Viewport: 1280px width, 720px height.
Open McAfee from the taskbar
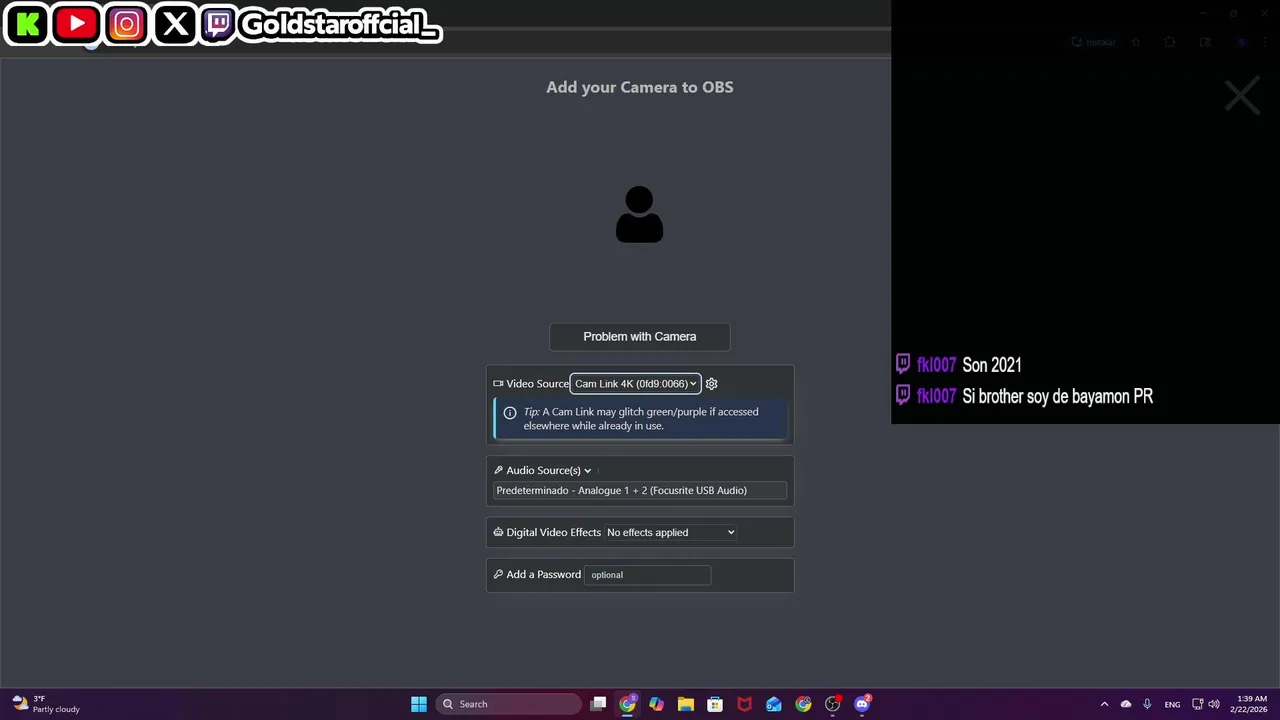[744, 704]
